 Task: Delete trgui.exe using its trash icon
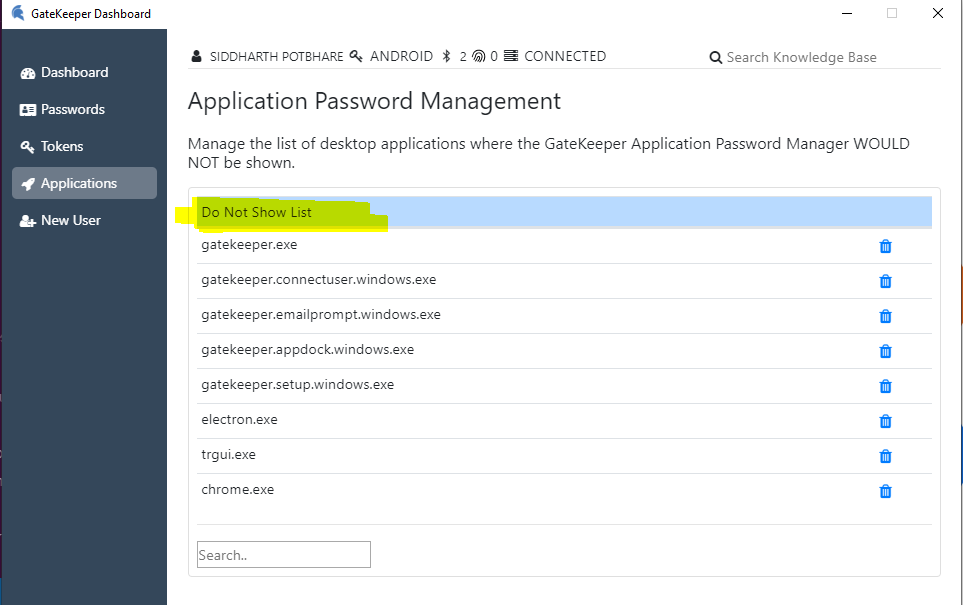coord(885,457)
